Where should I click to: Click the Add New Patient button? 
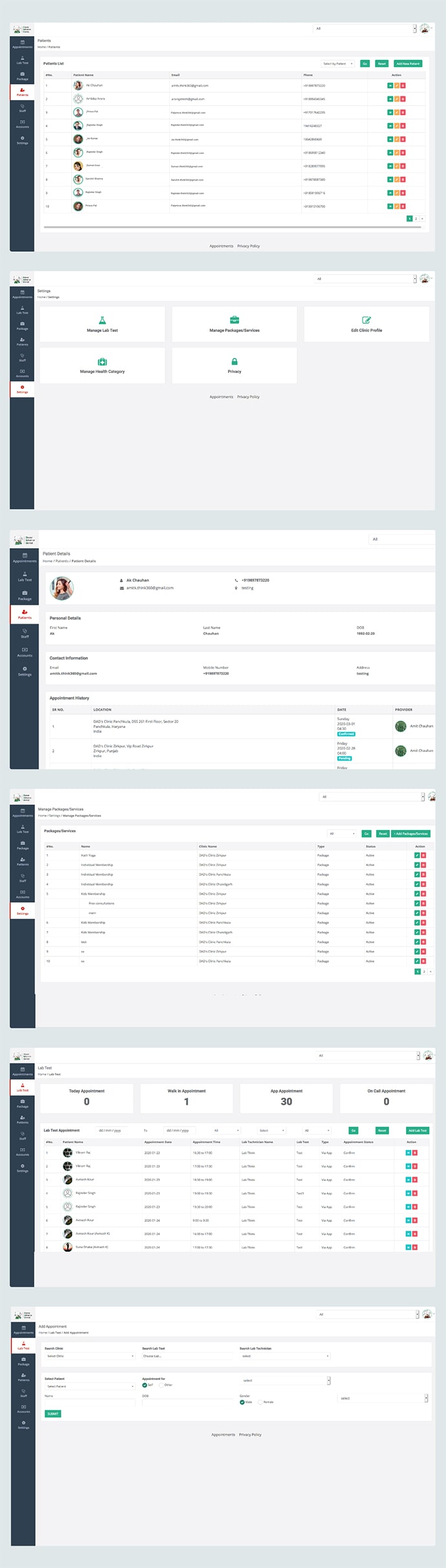408,64
